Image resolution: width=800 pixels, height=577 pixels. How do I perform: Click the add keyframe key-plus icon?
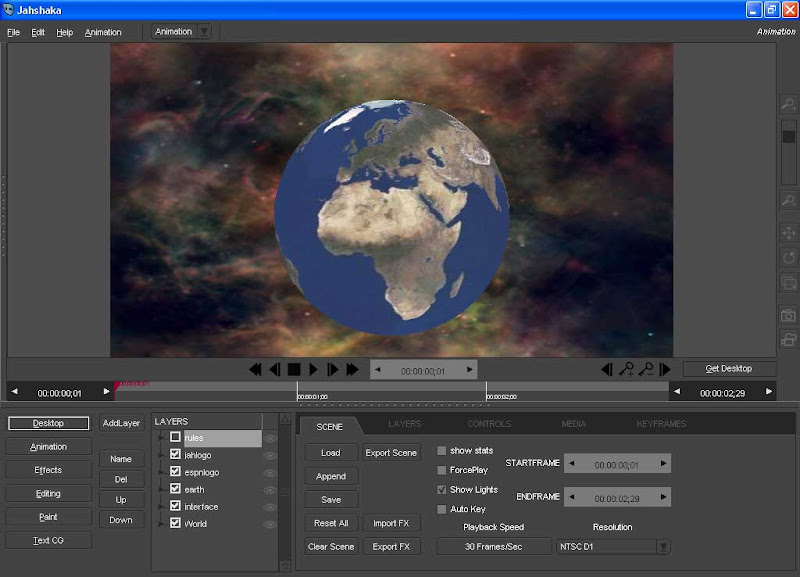(627, 369)
